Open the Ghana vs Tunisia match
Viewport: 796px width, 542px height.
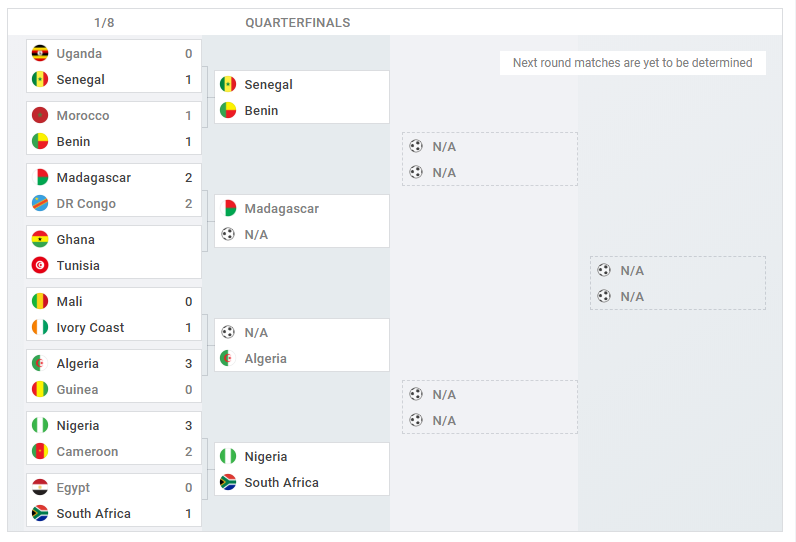pyautogui.click(x=114, y=252)
